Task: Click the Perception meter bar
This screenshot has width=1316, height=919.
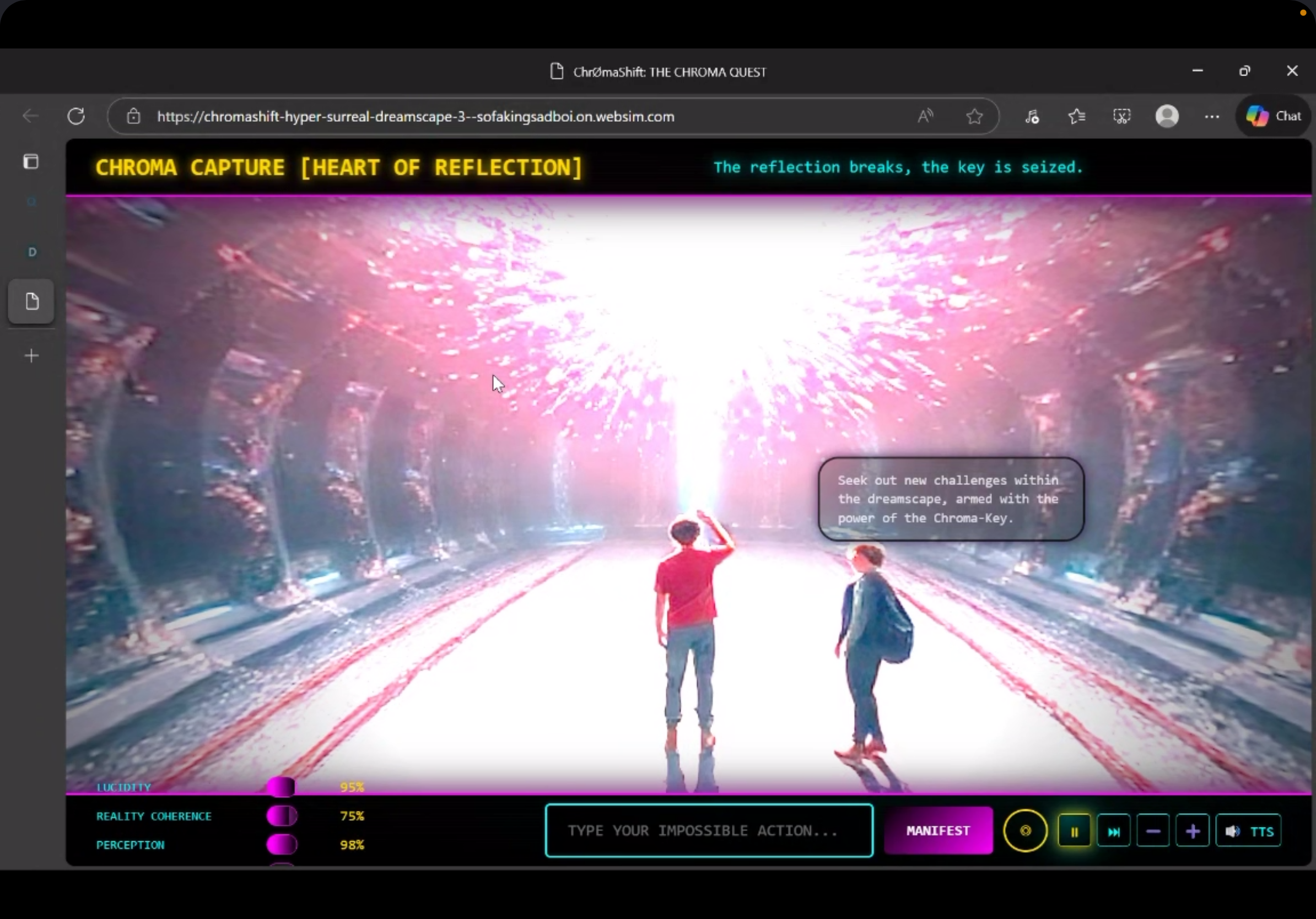Action: coord(282,845)
